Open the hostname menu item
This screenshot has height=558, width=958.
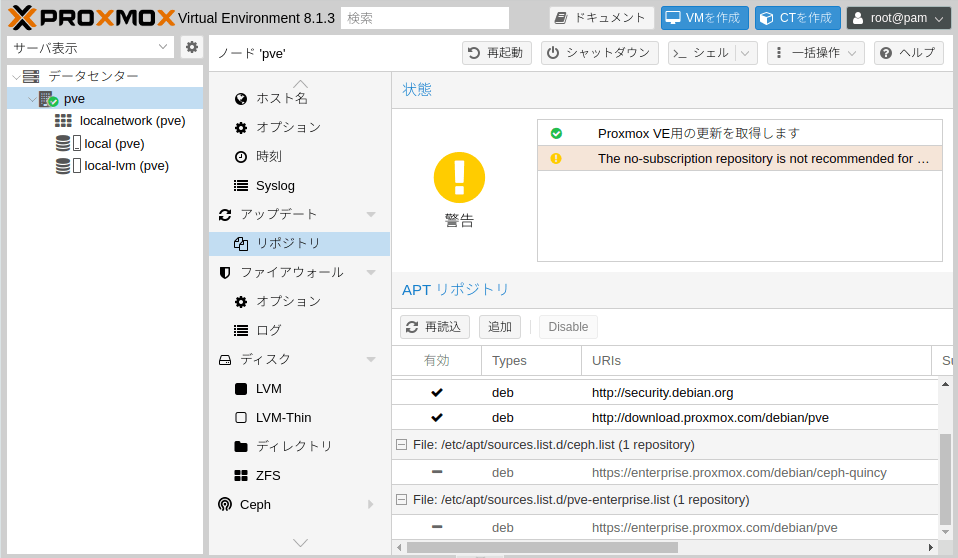click(299, 98)
